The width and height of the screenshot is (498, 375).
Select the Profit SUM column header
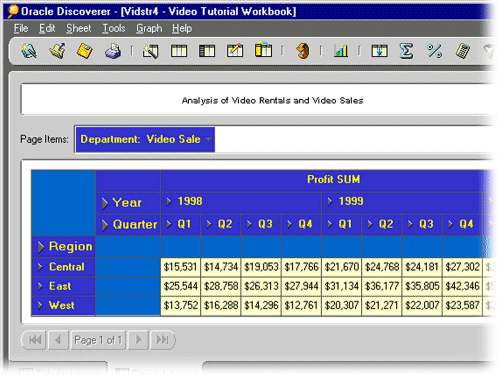[x=333, y=180]
